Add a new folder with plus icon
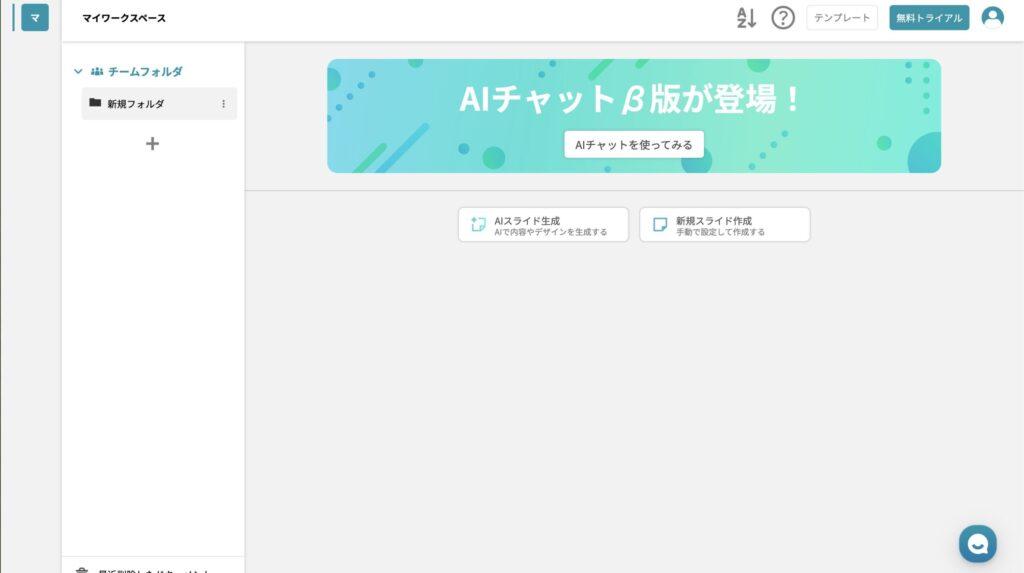The width and height of the screenshot is (1024, 573). pyautogui.click(x=152, y=144)
